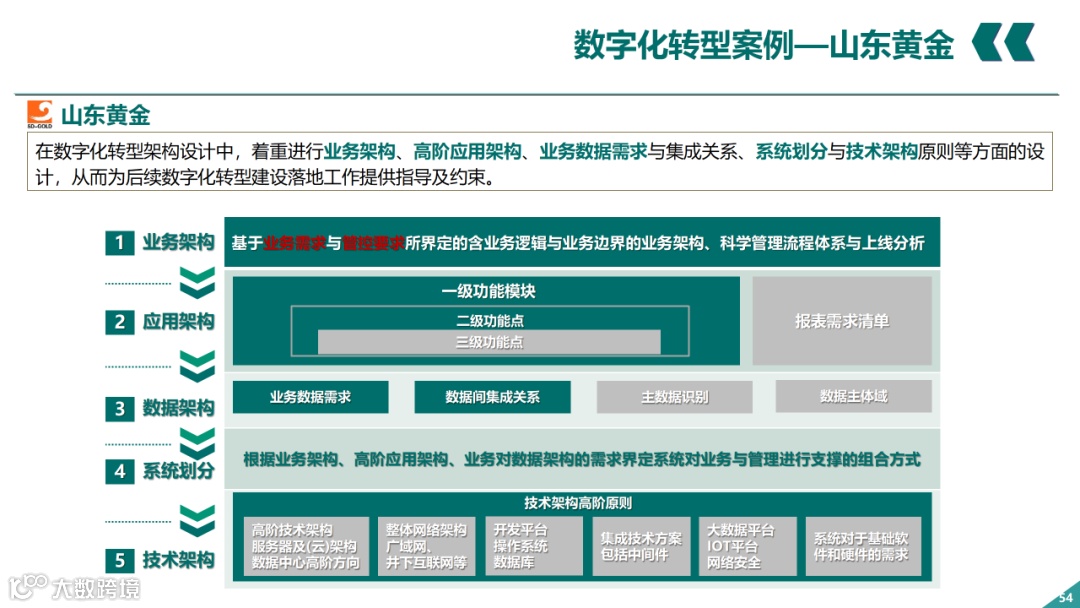The image size is (1080, 608).
Task: Click the red 业务需求 highlighted words
Action: click(x=294, y=243)
